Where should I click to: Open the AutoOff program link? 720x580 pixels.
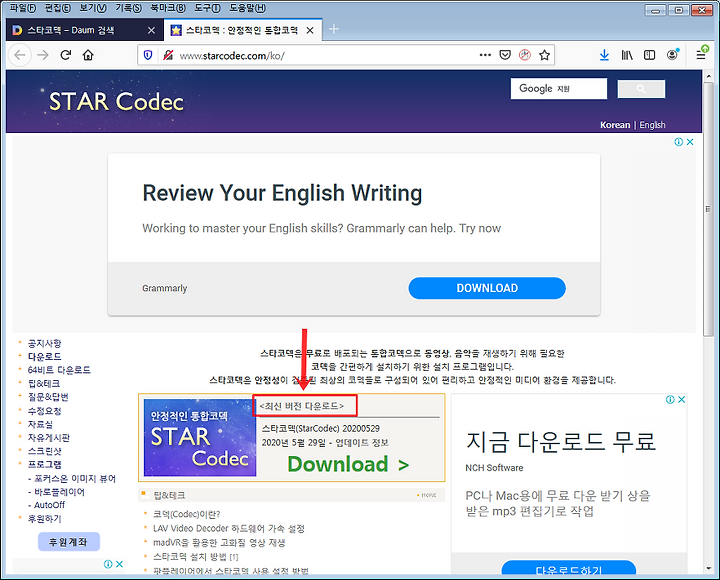click(50, 505)
